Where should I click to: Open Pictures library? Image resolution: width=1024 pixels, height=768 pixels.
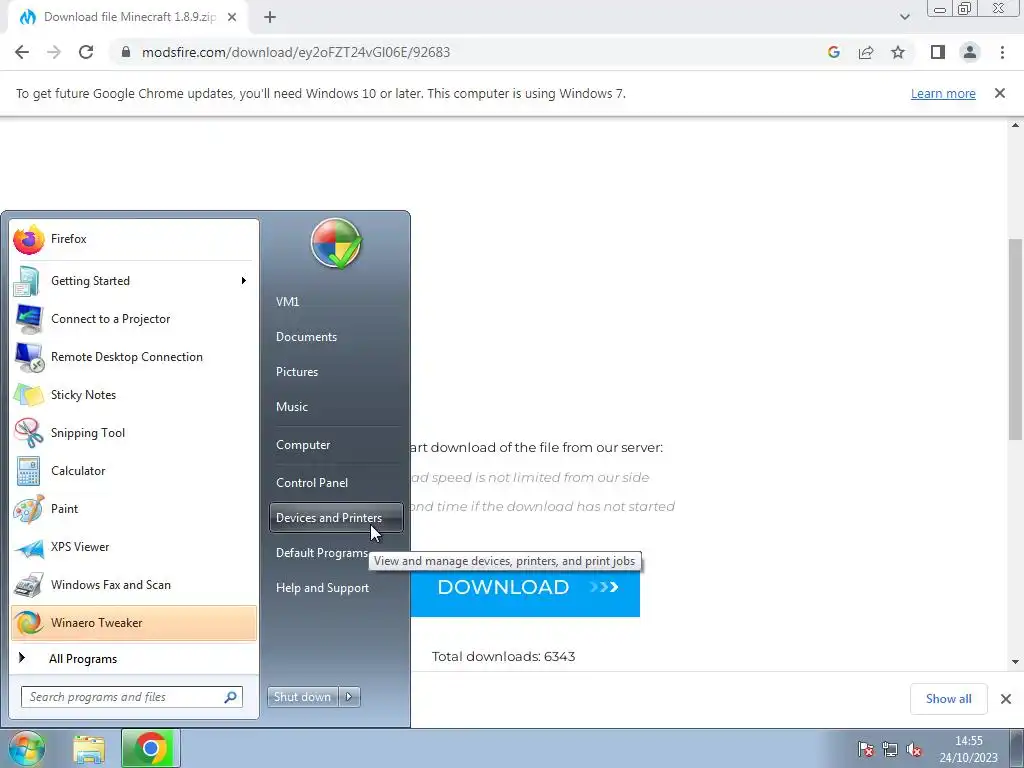[x=336, y=372]
